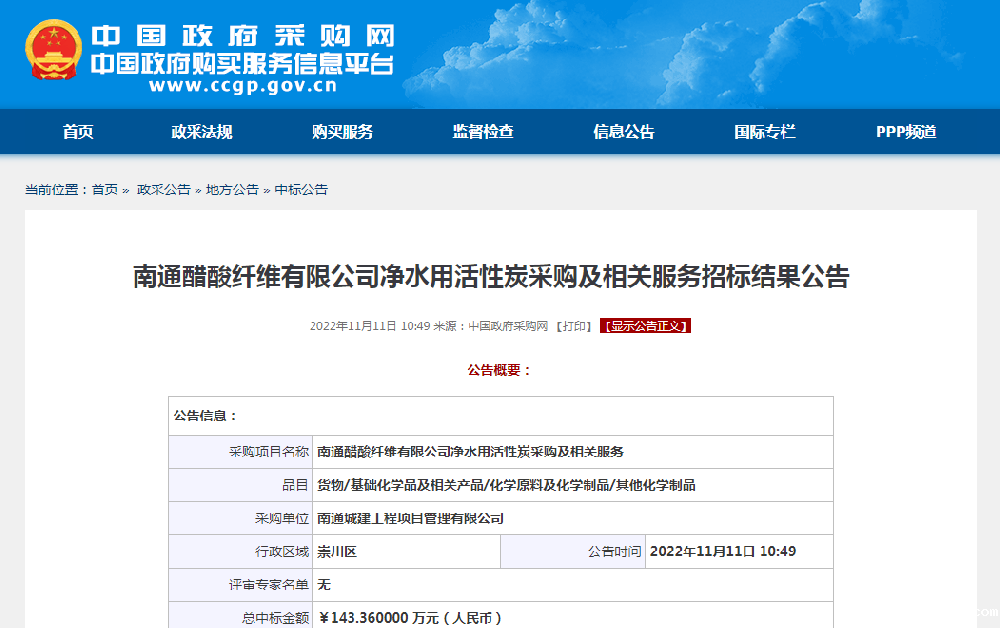Click the 来源：中国政府采购网 source text
The width and height of the screenshot is (1000, 628).
[x=490, y=326]
